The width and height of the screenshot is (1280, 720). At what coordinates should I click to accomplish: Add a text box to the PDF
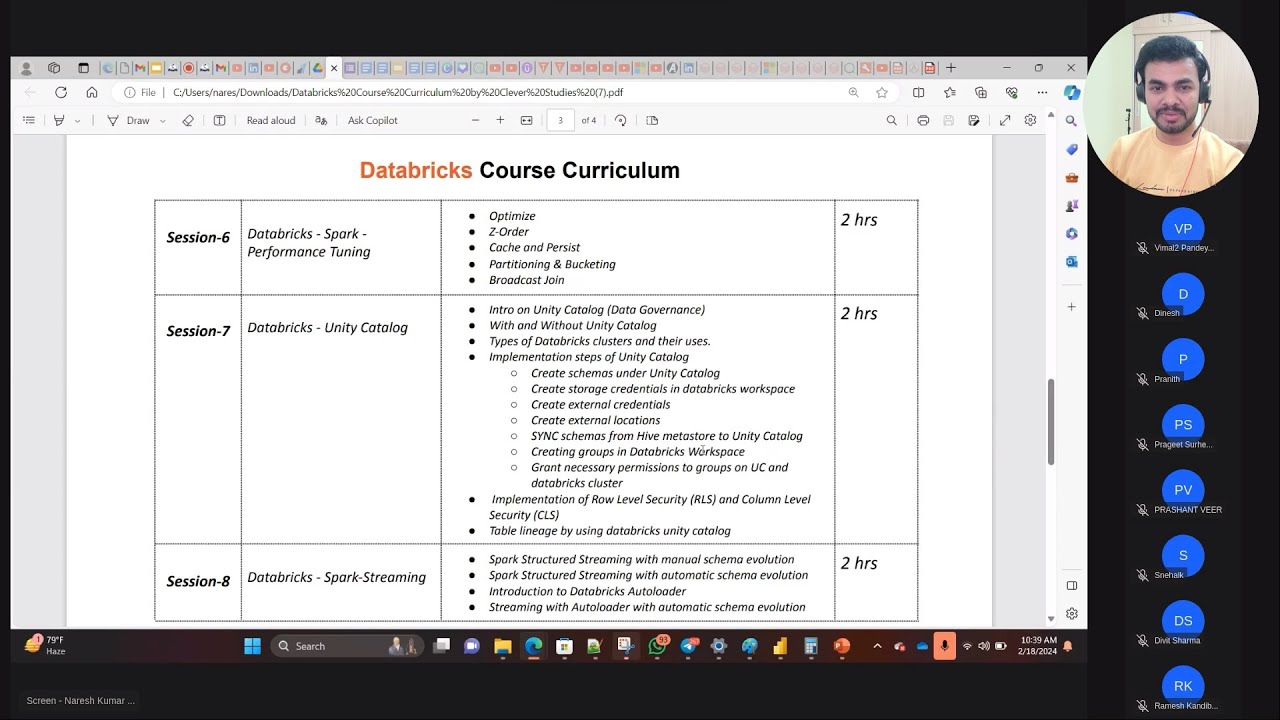coord(219,120)
